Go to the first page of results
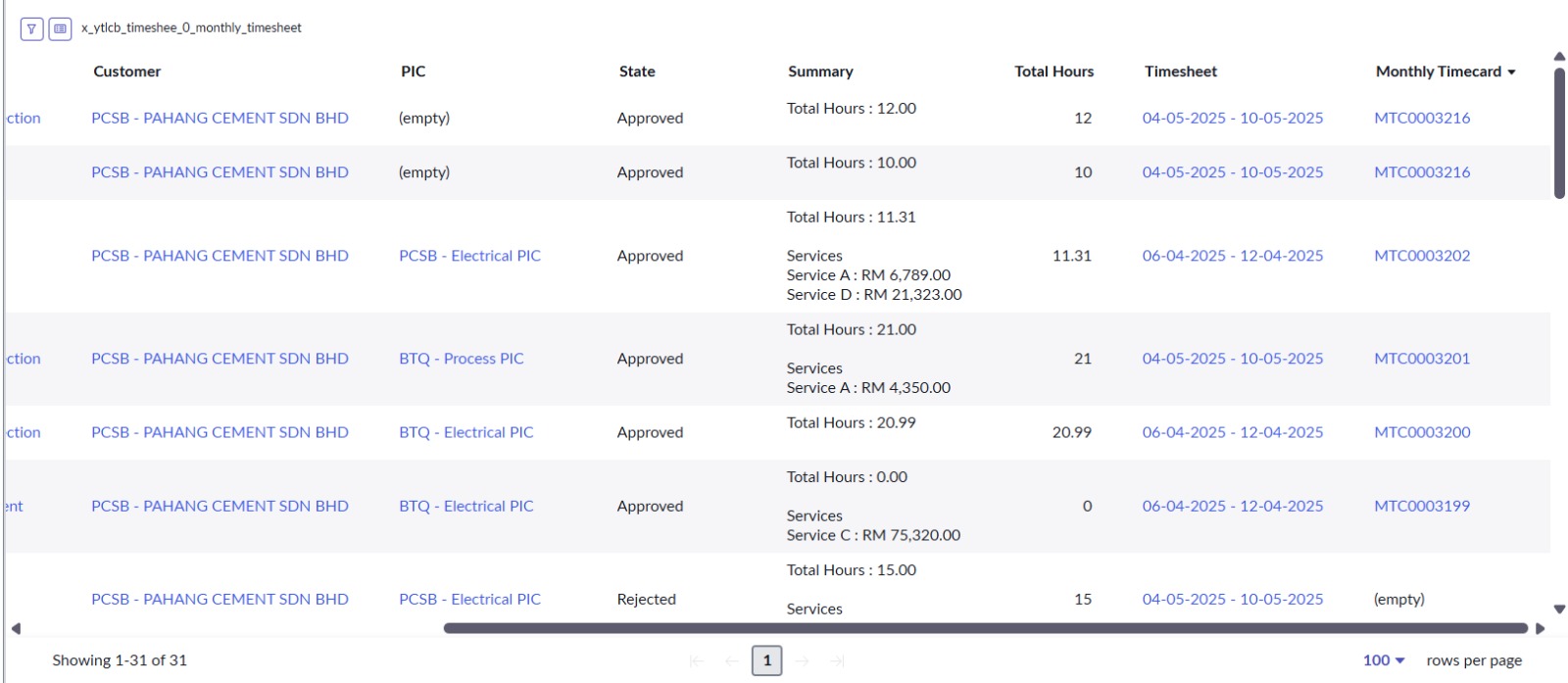 click(697, 661)
